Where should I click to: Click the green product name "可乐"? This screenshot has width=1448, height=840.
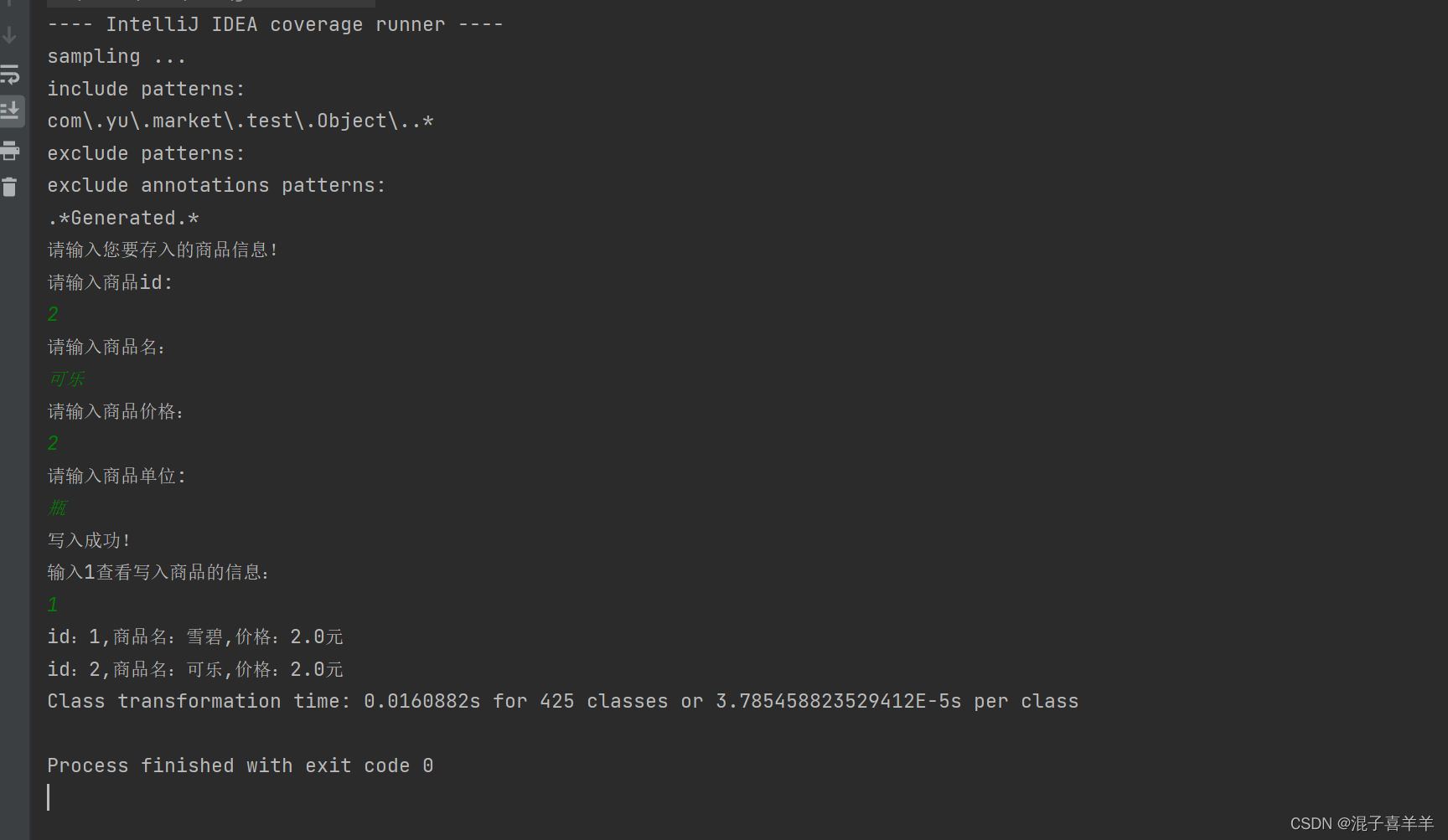click(x=67, y=379)
